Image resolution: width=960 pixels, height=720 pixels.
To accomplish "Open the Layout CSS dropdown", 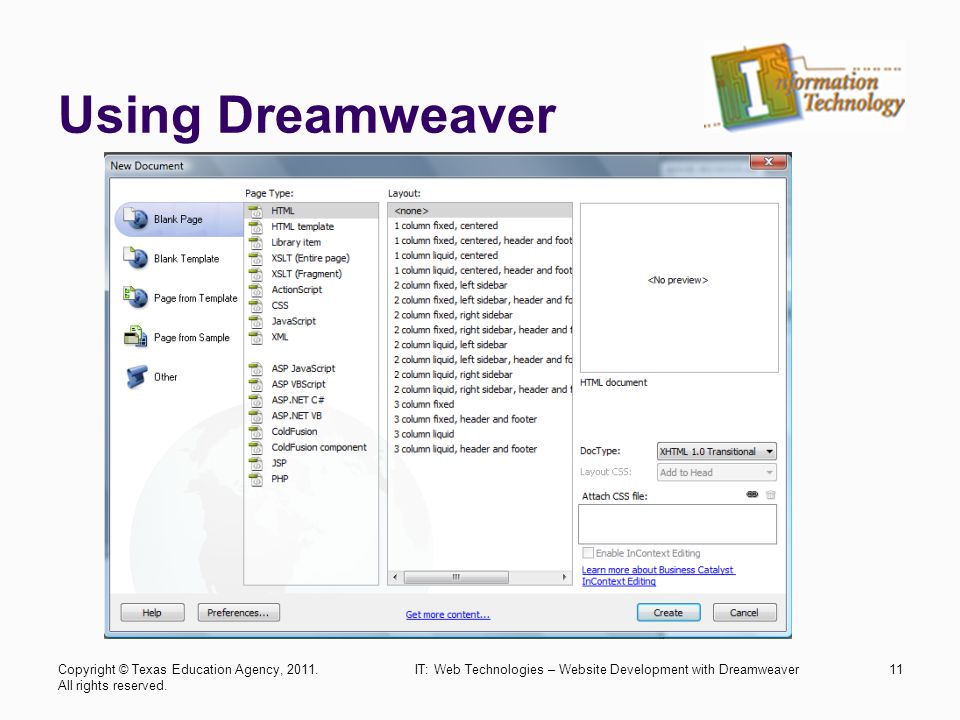I will [716, 473].
